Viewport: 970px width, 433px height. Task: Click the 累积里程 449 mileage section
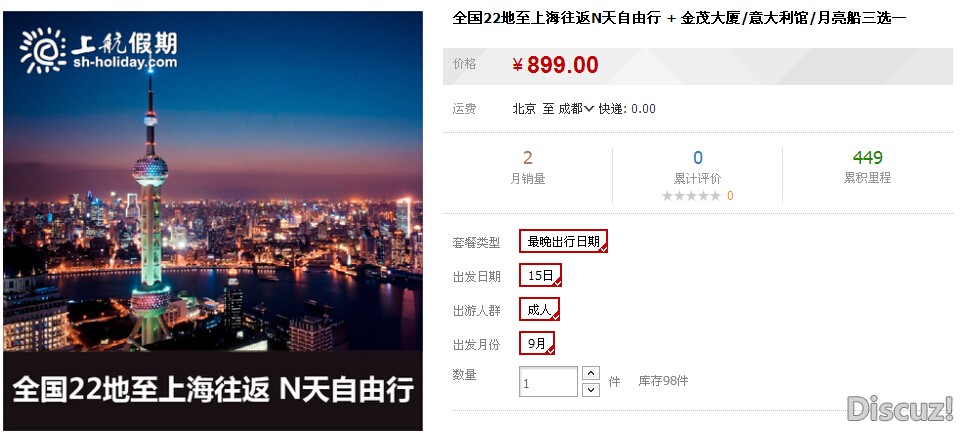point(867,167)
